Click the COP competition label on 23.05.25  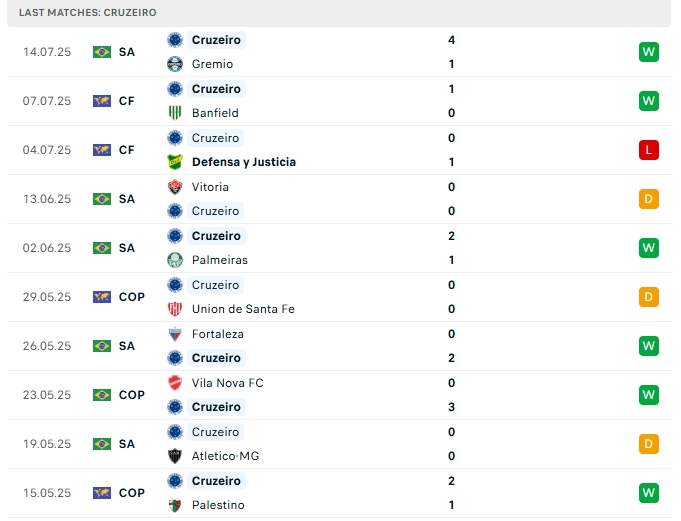tap(132, 395)
